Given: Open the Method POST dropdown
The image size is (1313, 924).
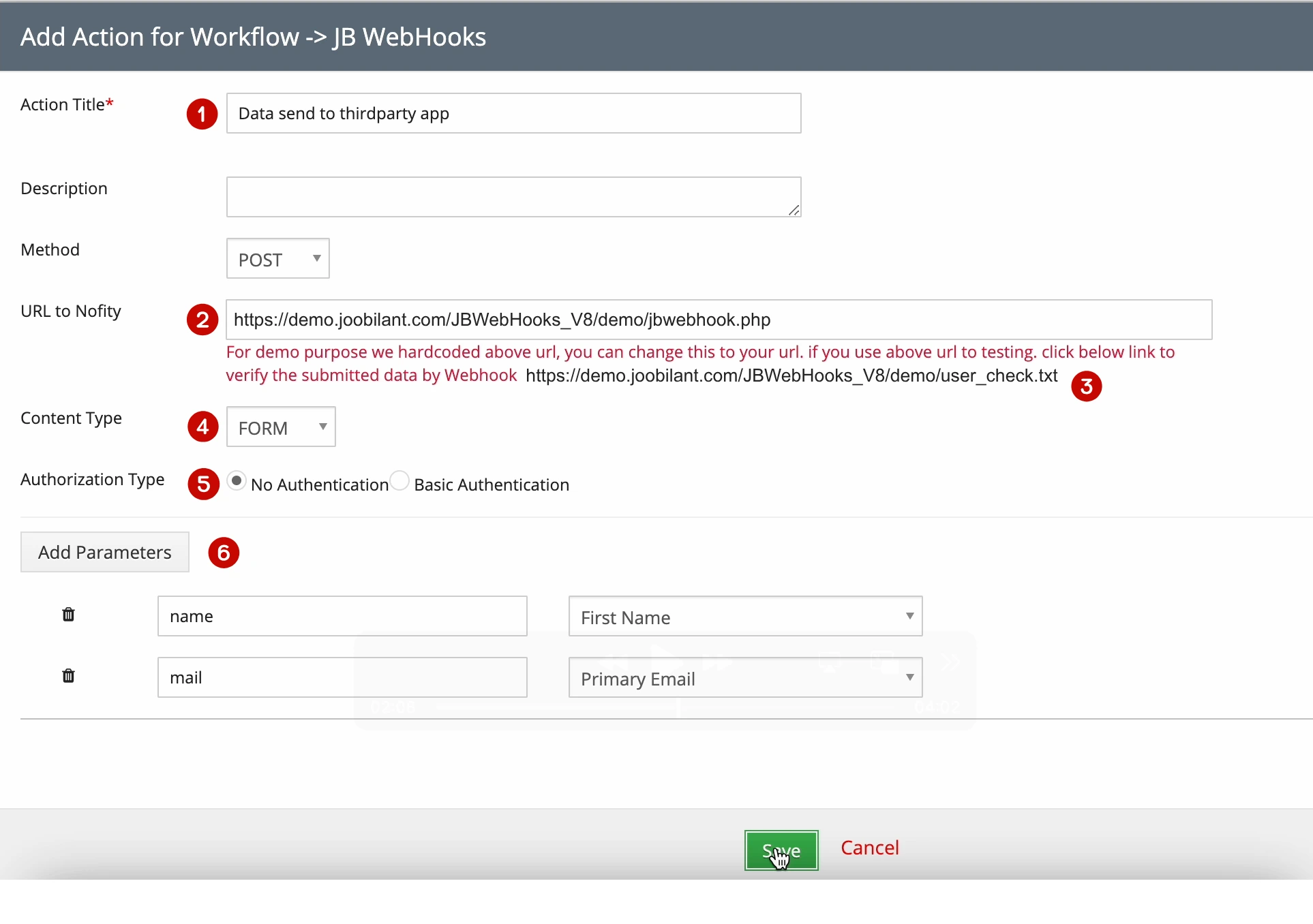Looking at the screenshot, I should (277, 259).
